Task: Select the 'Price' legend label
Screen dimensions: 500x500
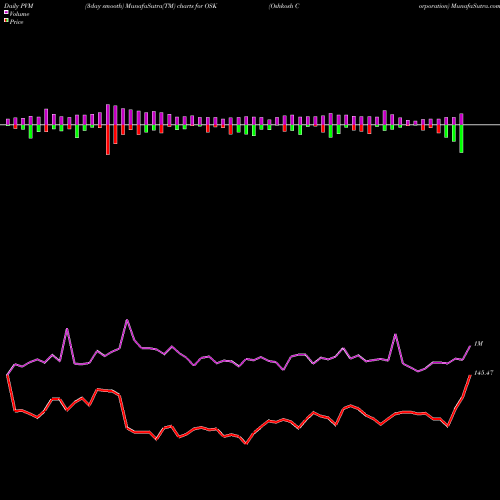Action: 16,22
